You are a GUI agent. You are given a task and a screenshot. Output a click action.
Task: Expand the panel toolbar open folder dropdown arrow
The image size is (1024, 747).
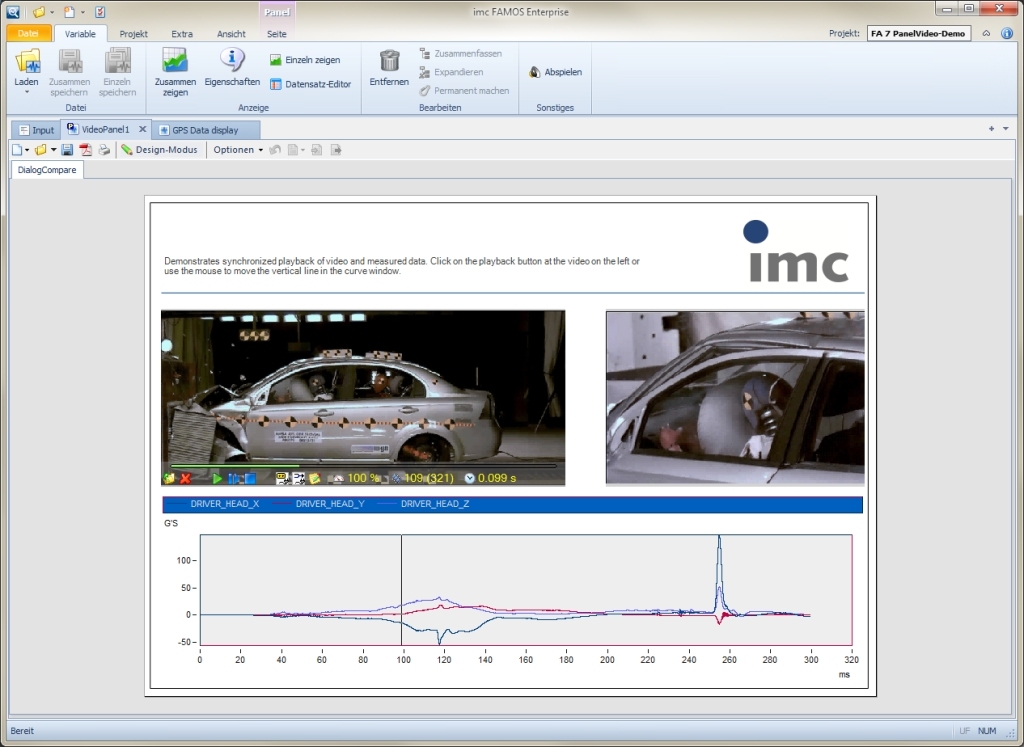(x=54, y=150)
